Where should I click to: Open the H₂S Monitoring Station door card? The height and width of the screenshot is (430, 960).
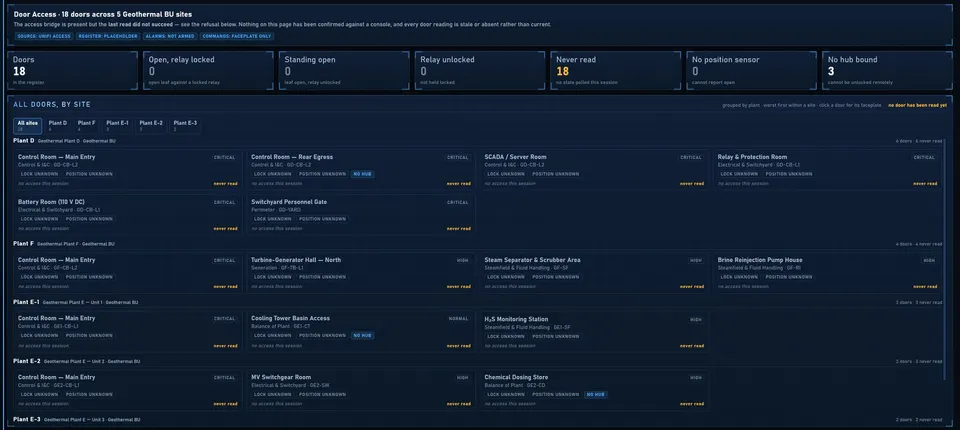click(x=594, y=331)
